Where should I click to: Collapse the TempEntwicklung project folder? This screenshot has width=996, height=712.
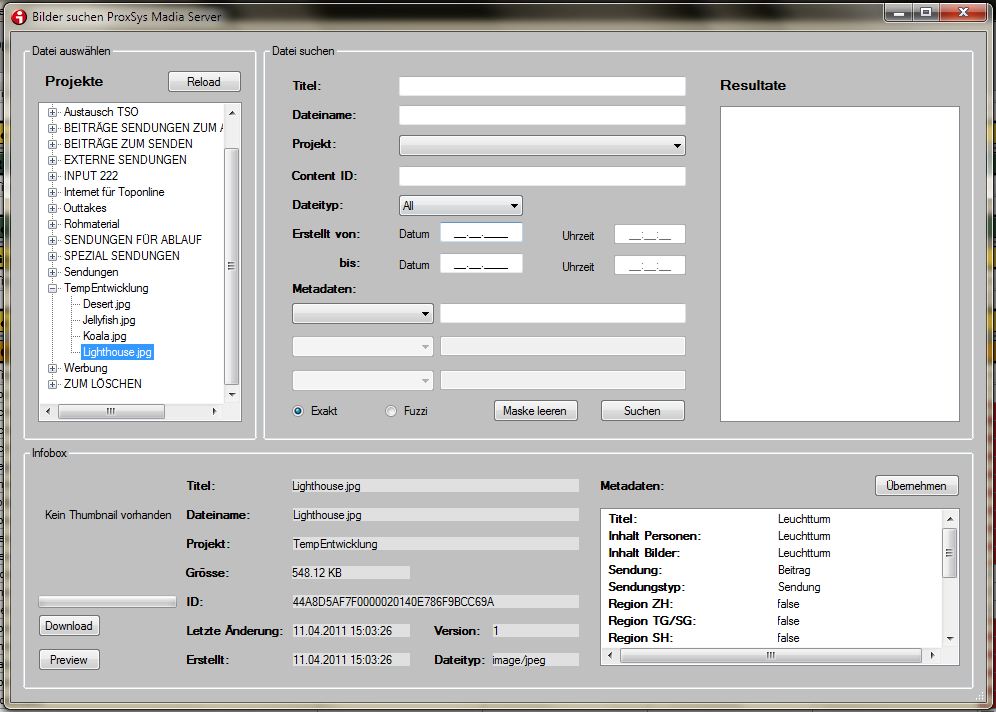click(53, 288)
